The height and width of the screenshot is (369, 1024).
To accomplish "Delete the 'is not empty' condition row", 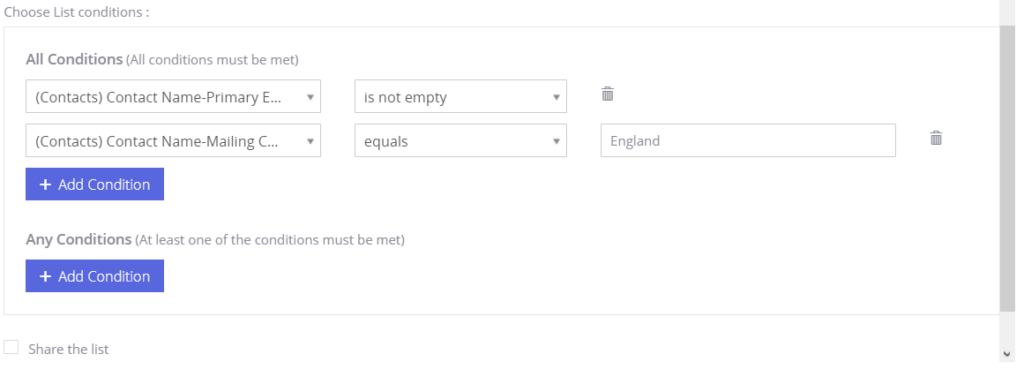I will tap(607, 94).
